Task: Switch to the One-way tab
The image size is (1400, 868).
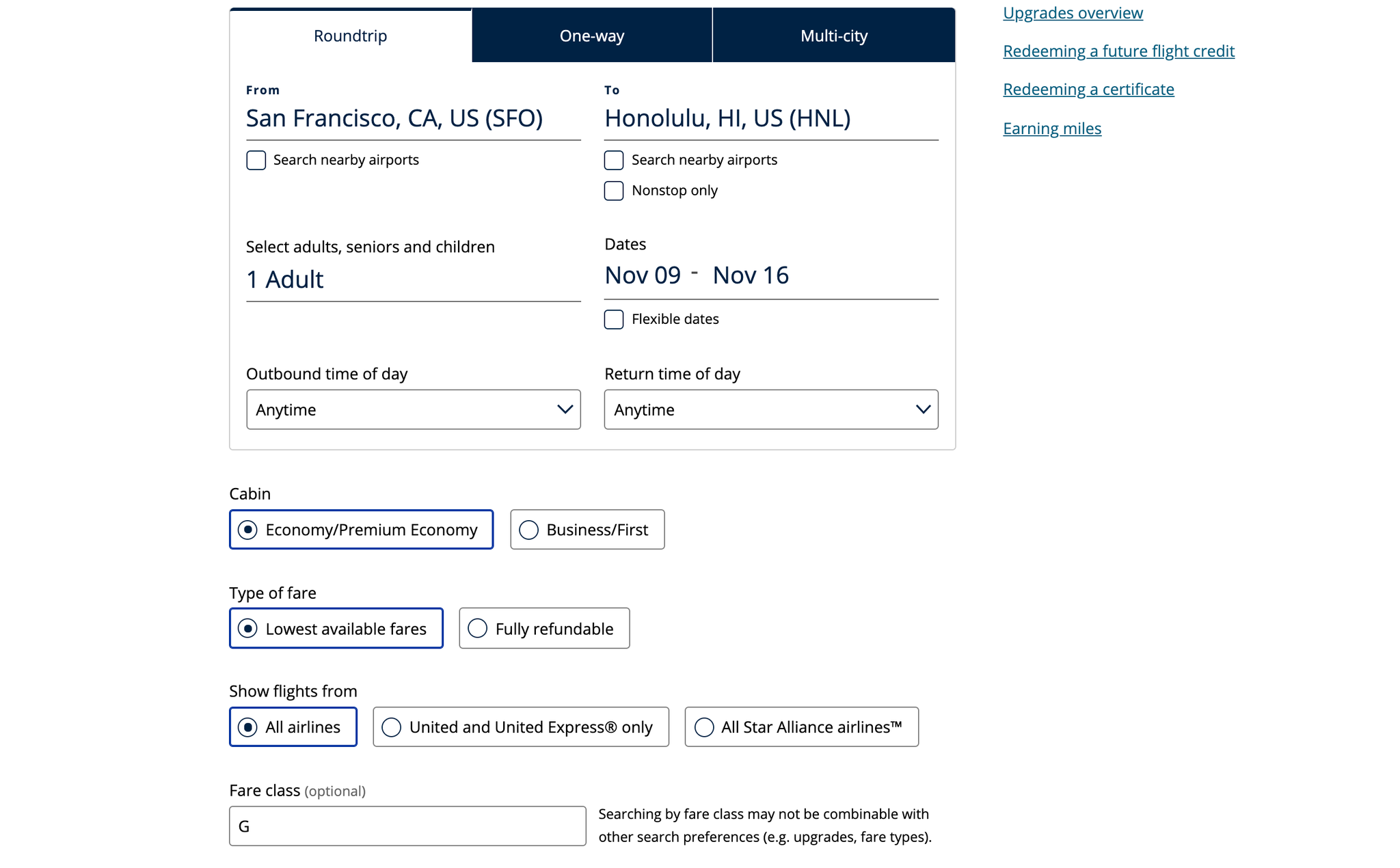Action: (591, 35)
